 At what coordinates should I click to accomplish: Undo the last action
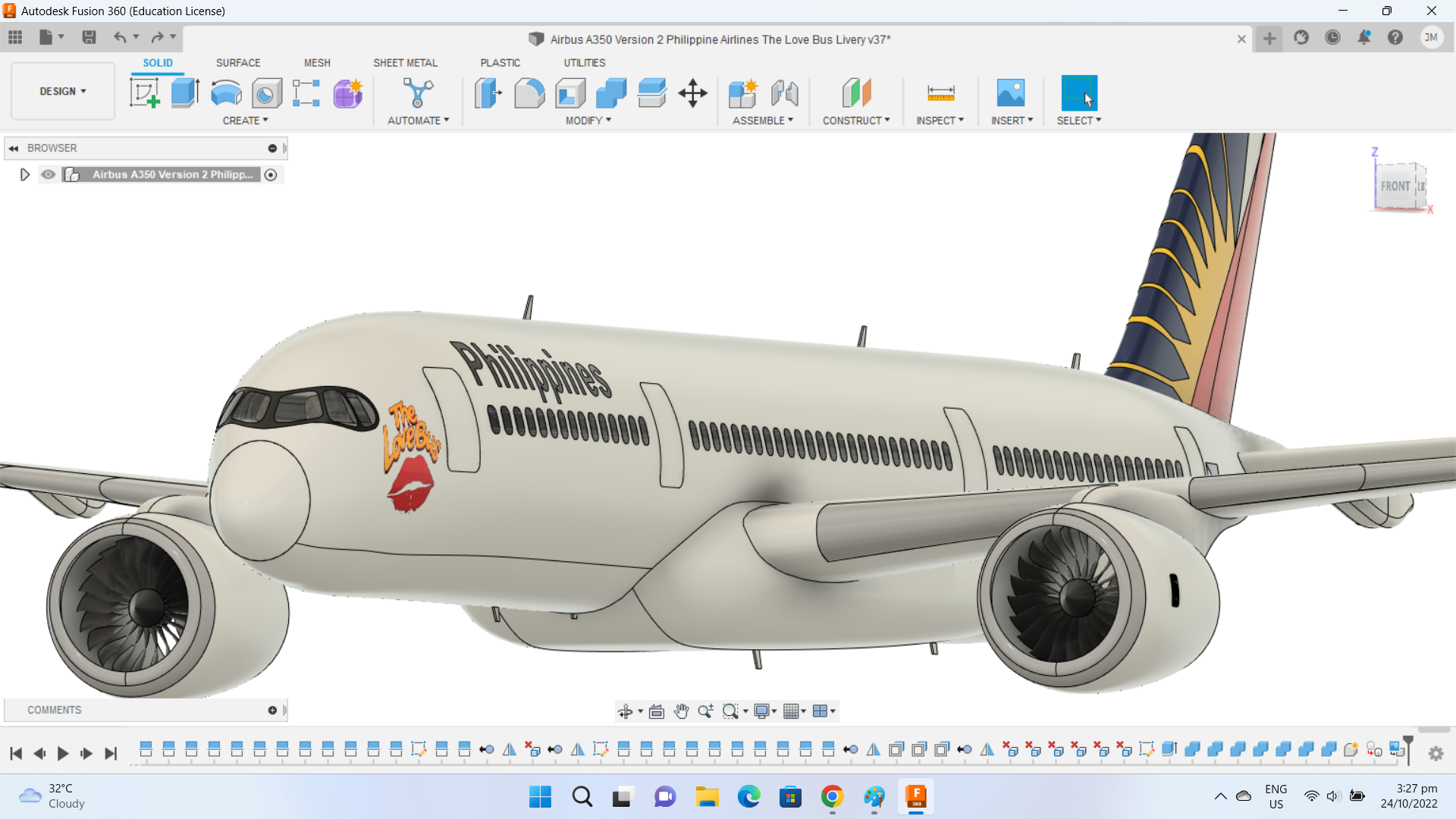120,37
